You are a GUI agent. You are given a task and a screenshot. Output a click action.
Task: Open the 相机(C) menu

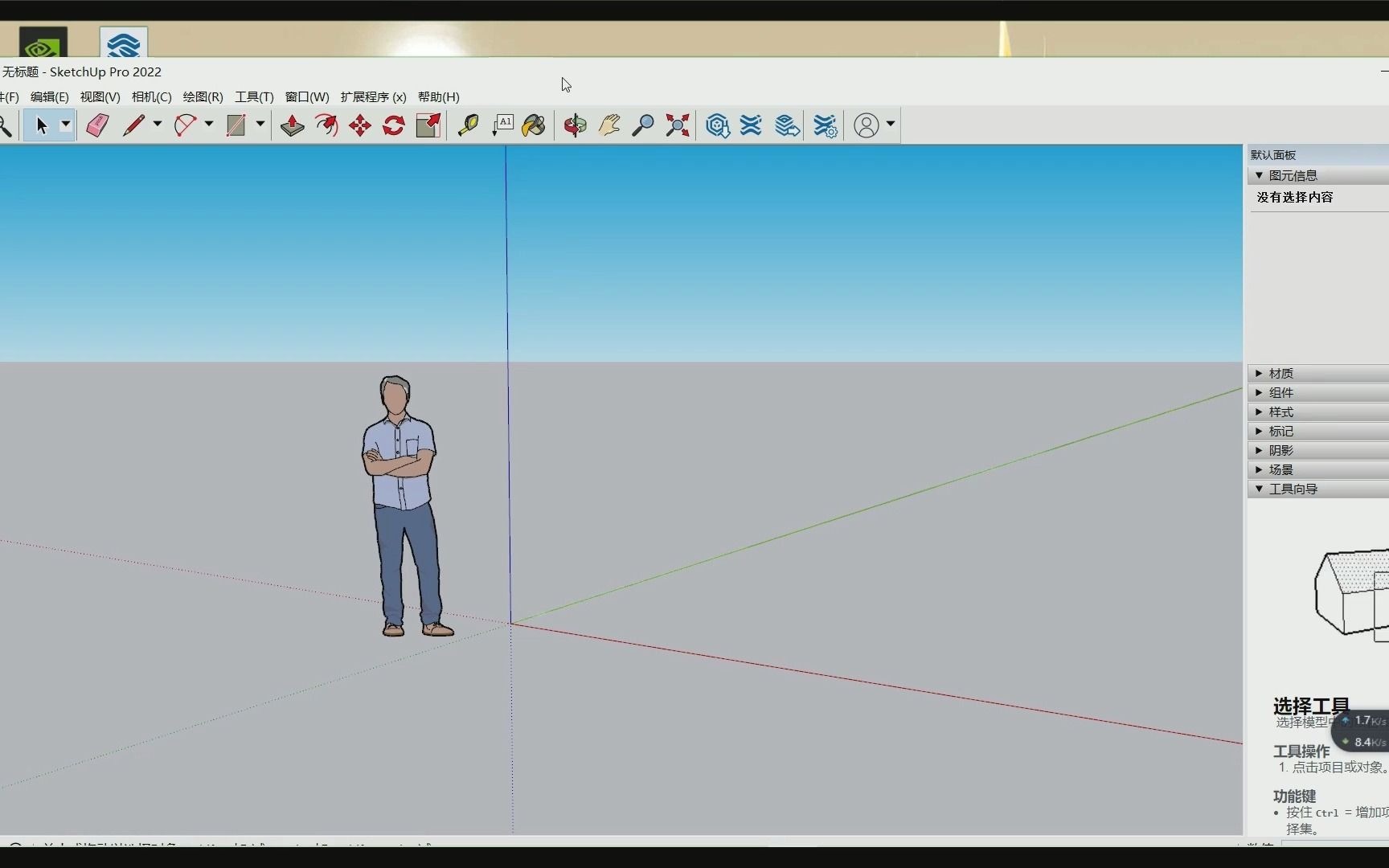pyautogui.click(x=151, y=96)
